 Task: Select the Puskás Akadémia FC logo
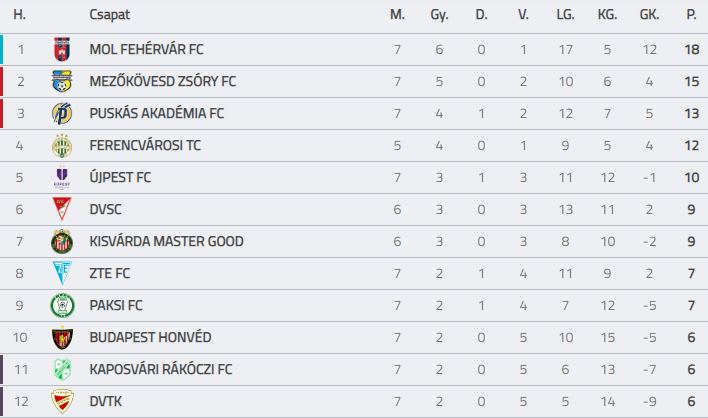62,113
